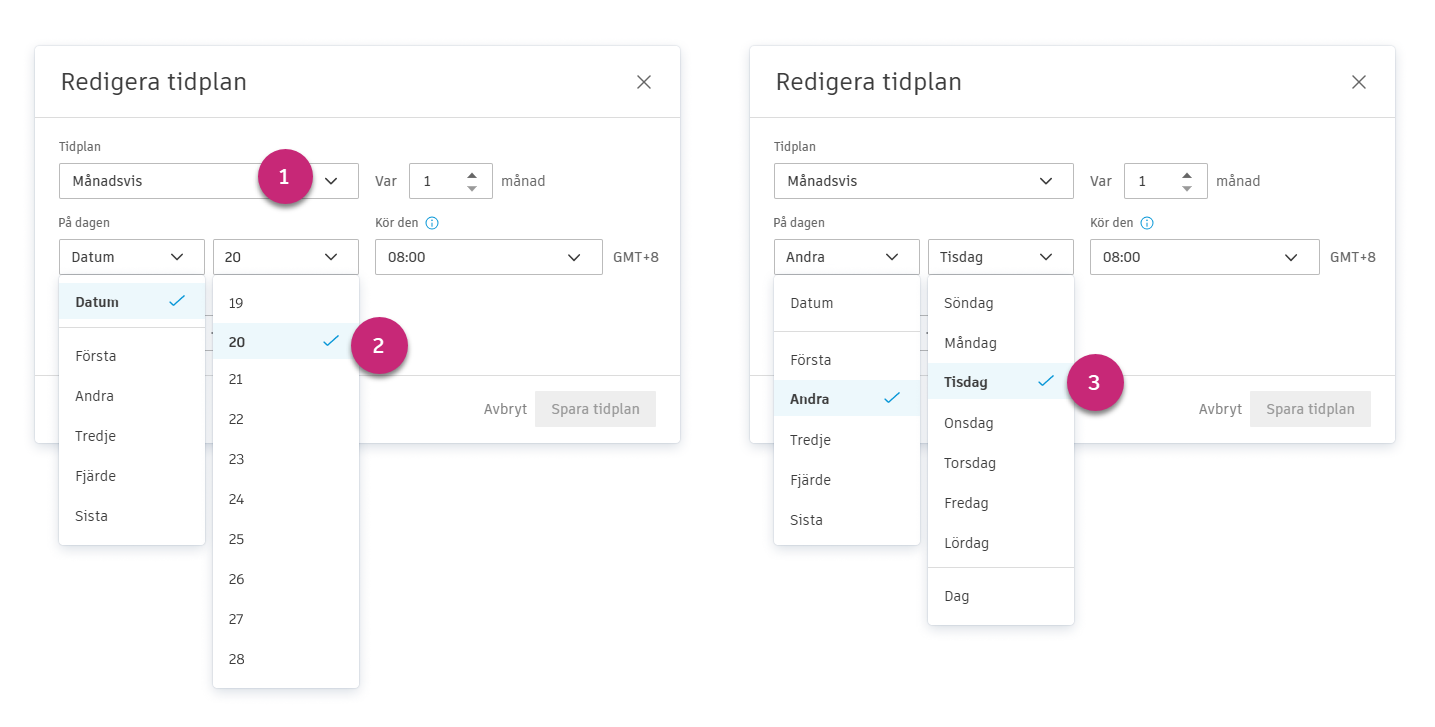This screenshot has width=1435, height=727.
Task: Click the down arrow on right month stepper
Action: [1189, 187]
